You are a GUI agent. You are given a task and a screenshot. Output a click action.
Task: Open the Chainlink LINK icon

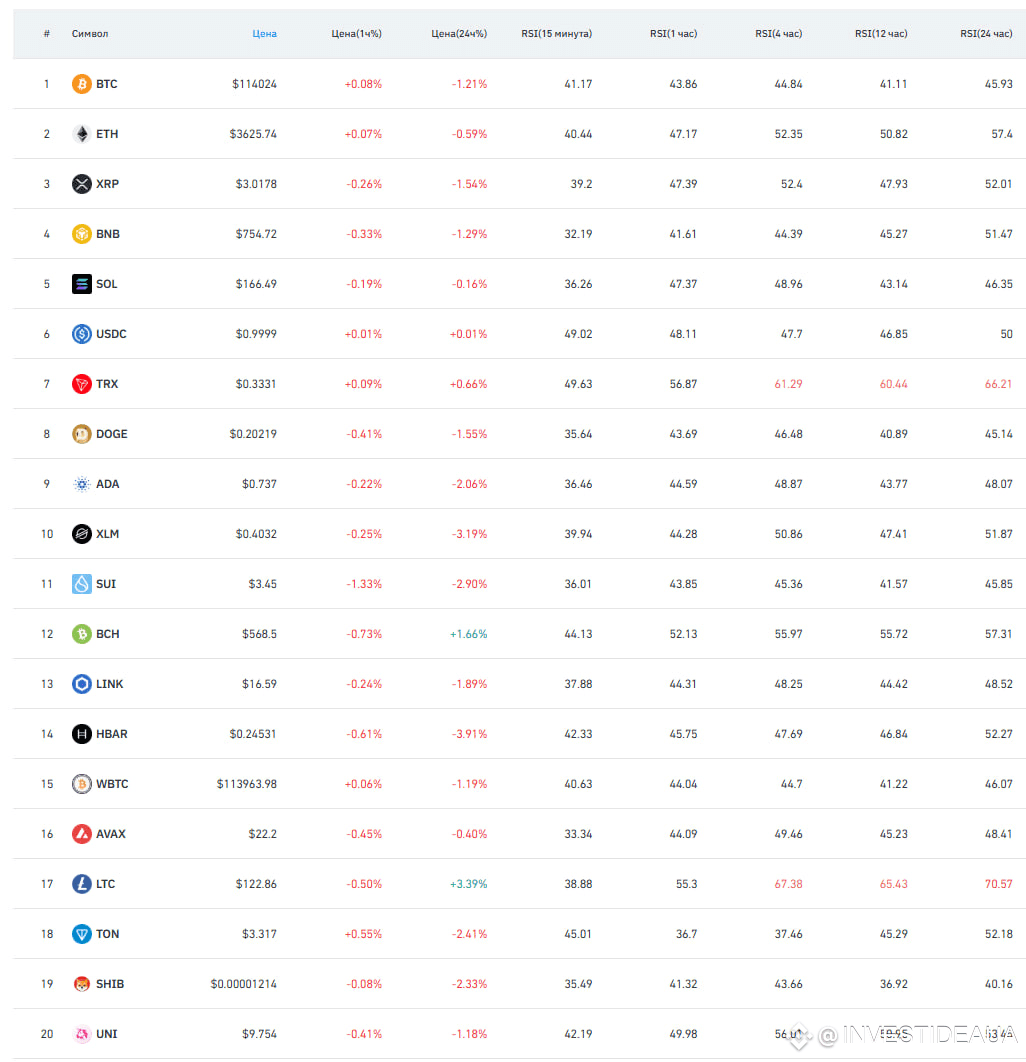tap(82, 684)
